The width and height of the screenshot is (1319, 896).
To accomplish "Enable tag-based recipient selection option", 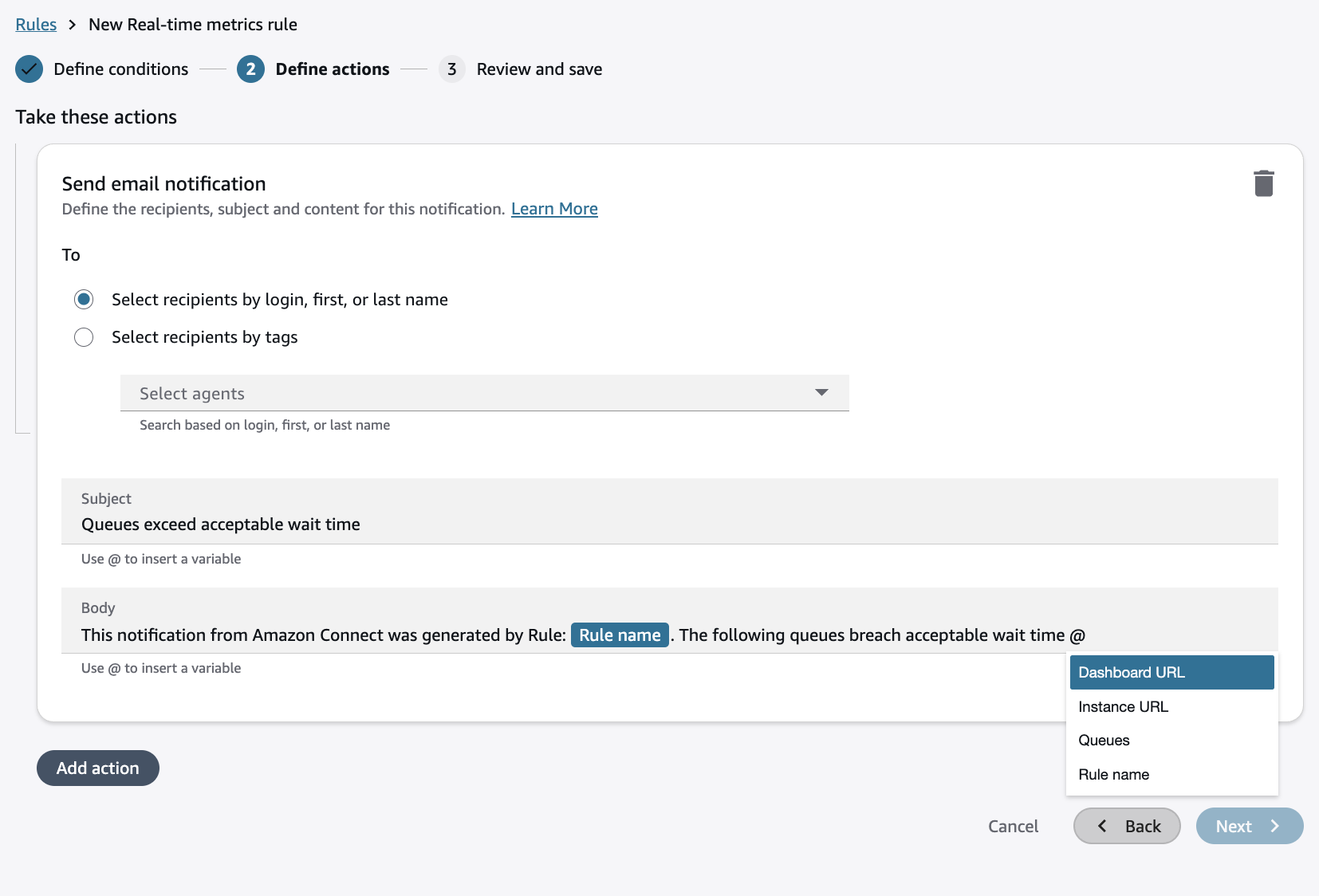I will click(84, 337).
